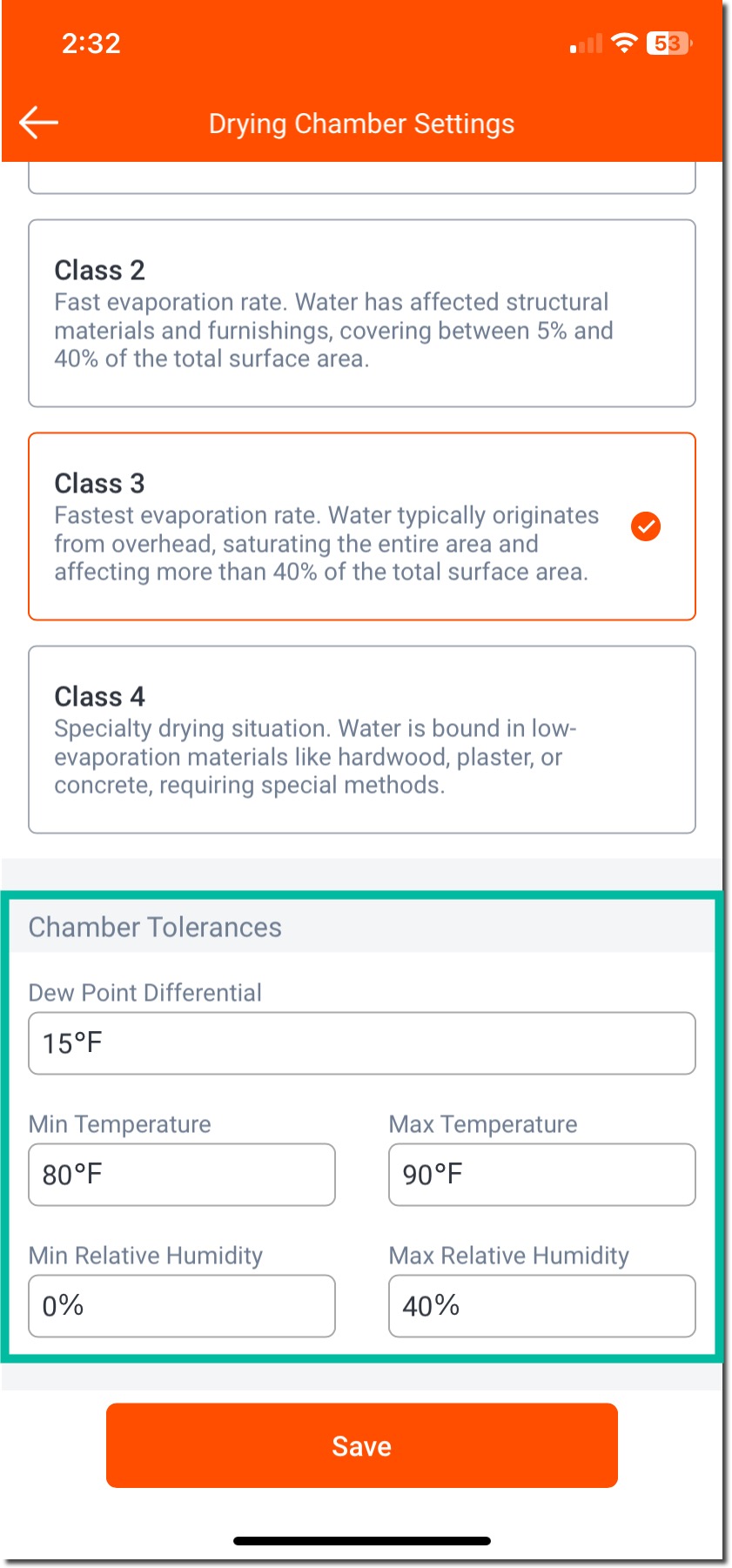Select the Class 3 title text
Viewport: 732px width, 1568px height.
pos(99,483)
